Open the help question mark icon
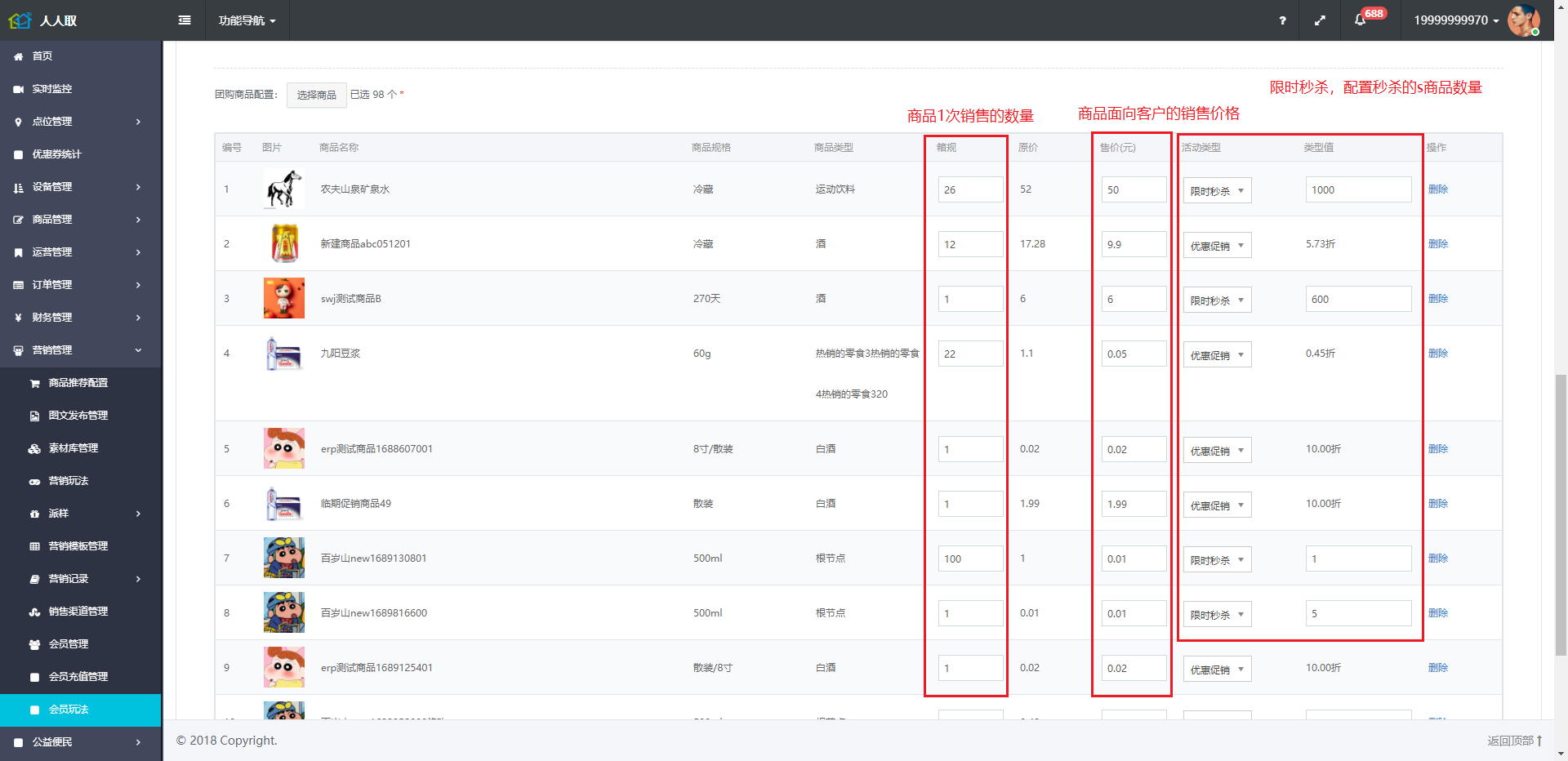Viewport: 1568px width, 761px height. tap(1282, 20)
